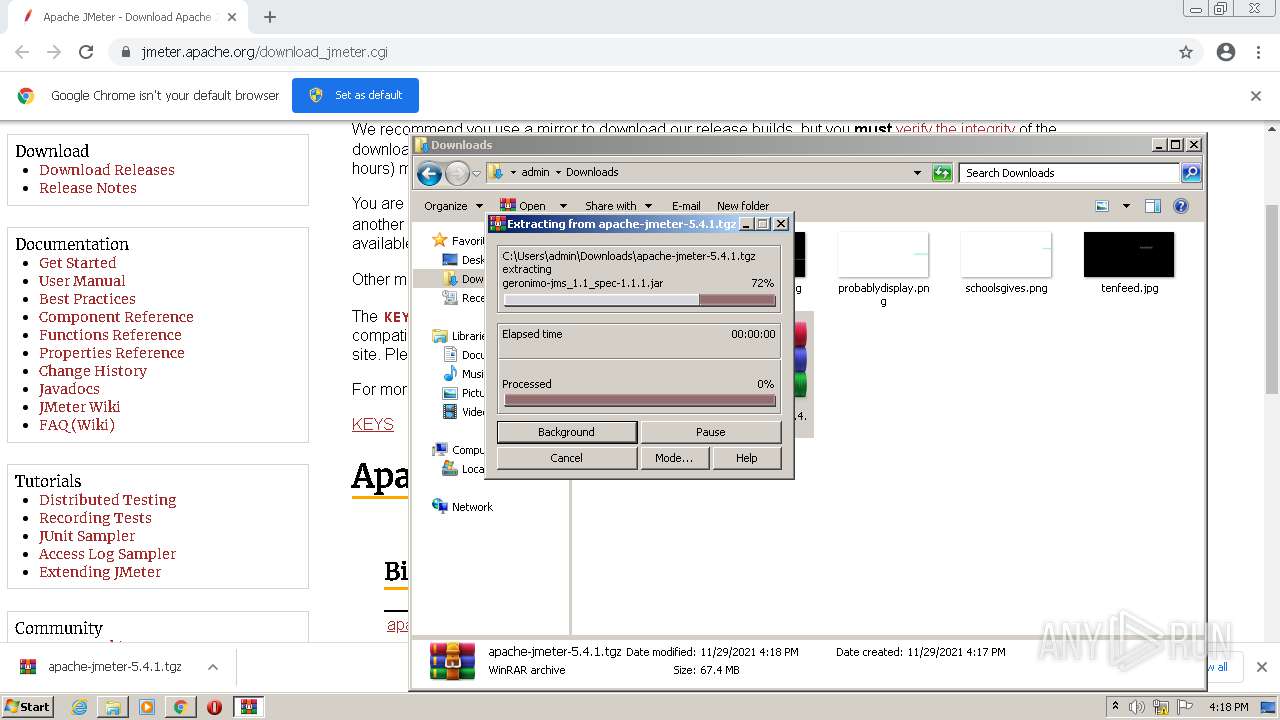Bookmark this page with the star icon
The height and width of the screenshot is (720, 1280).
[1186, 52]
